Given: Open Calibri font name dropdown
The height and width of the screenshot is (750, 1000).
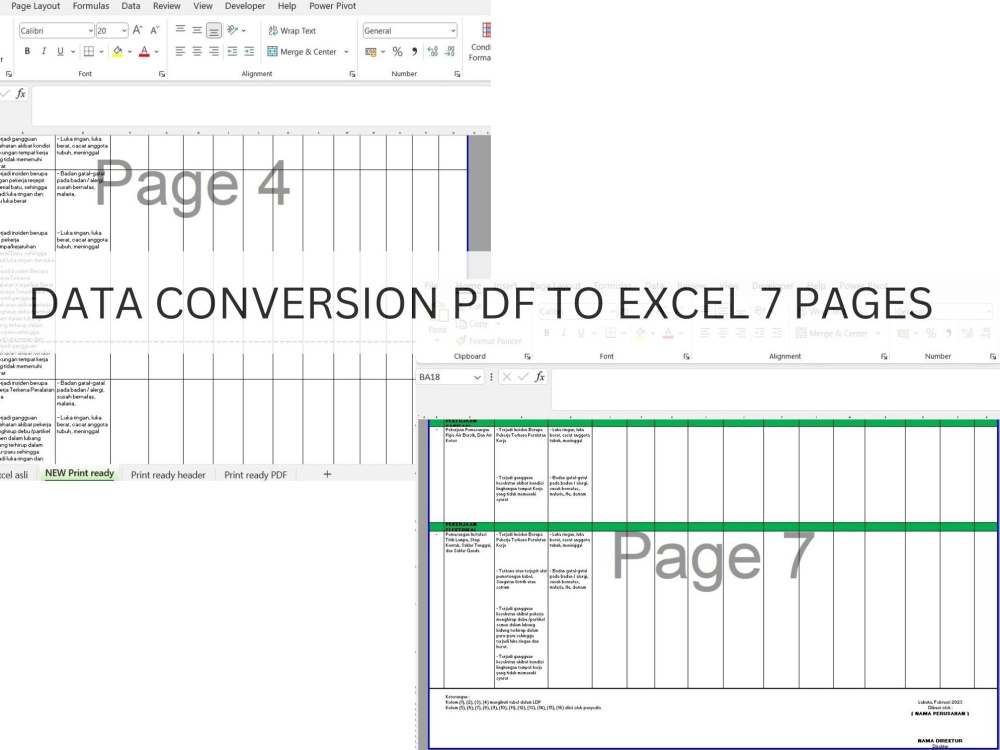Looking at the screenshot, I should coord(90,31).
